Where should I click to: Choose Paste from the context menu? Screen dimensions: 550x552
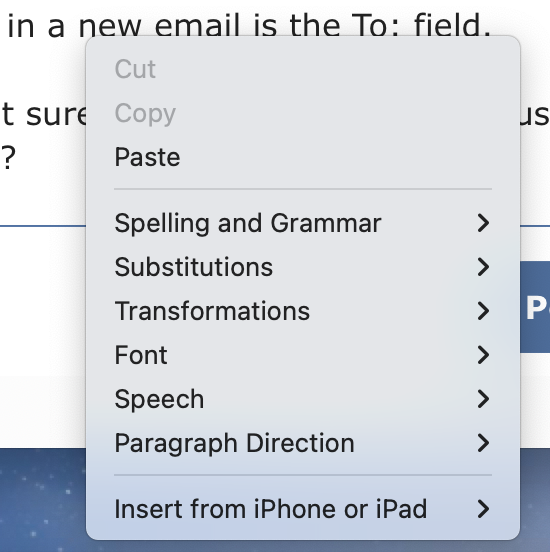pyautogui.click(x=303, y=157)
